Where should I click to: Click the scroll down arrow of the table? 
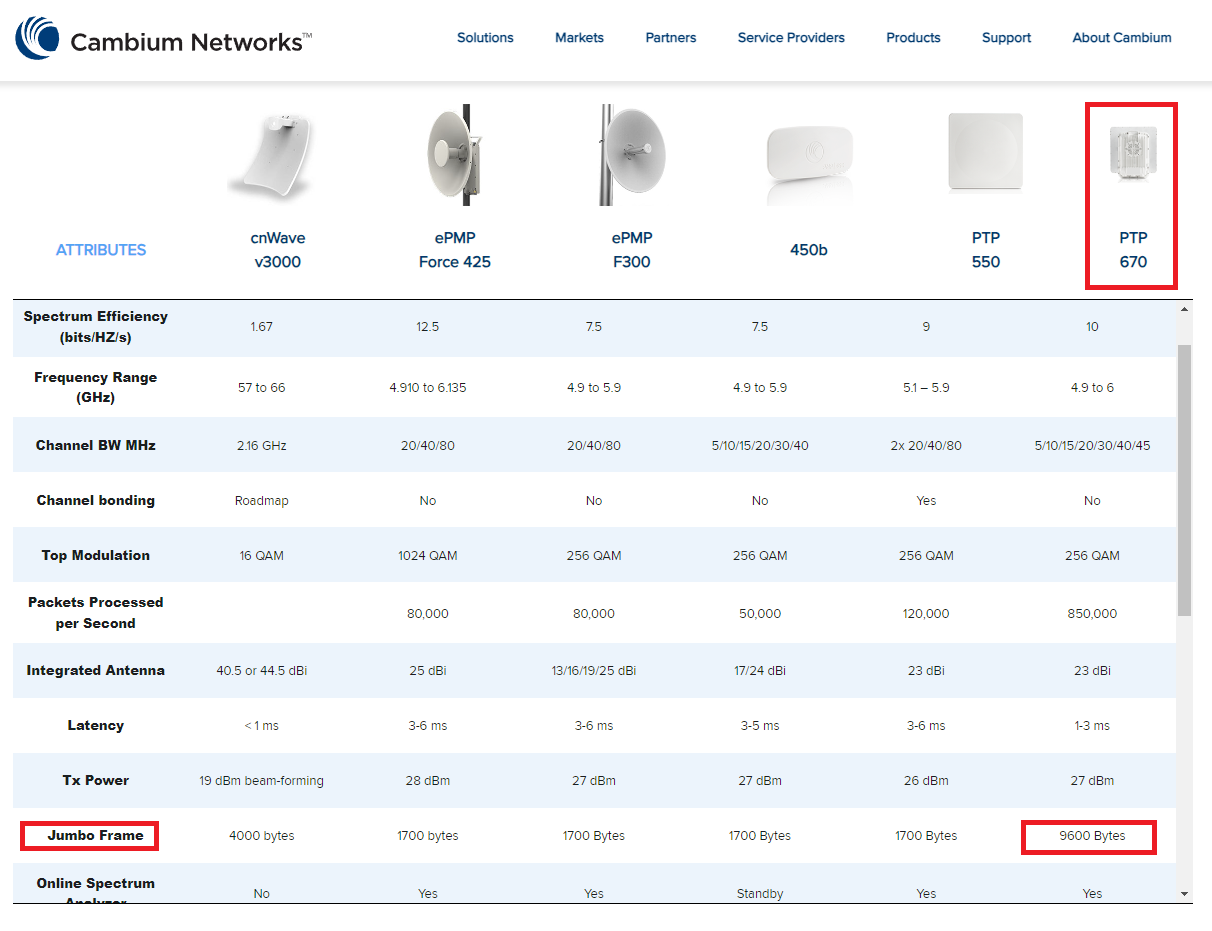pos(1185,893)
